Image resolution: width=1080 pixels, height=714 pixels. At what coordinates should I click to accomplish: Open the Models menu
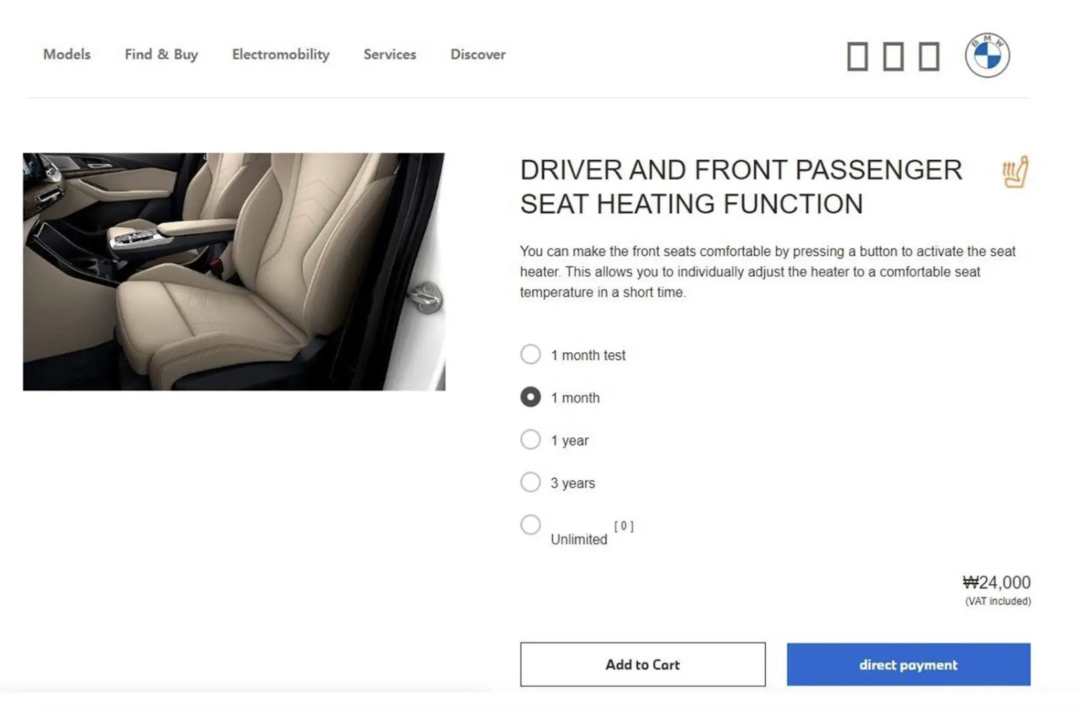[x=67, y=54]
